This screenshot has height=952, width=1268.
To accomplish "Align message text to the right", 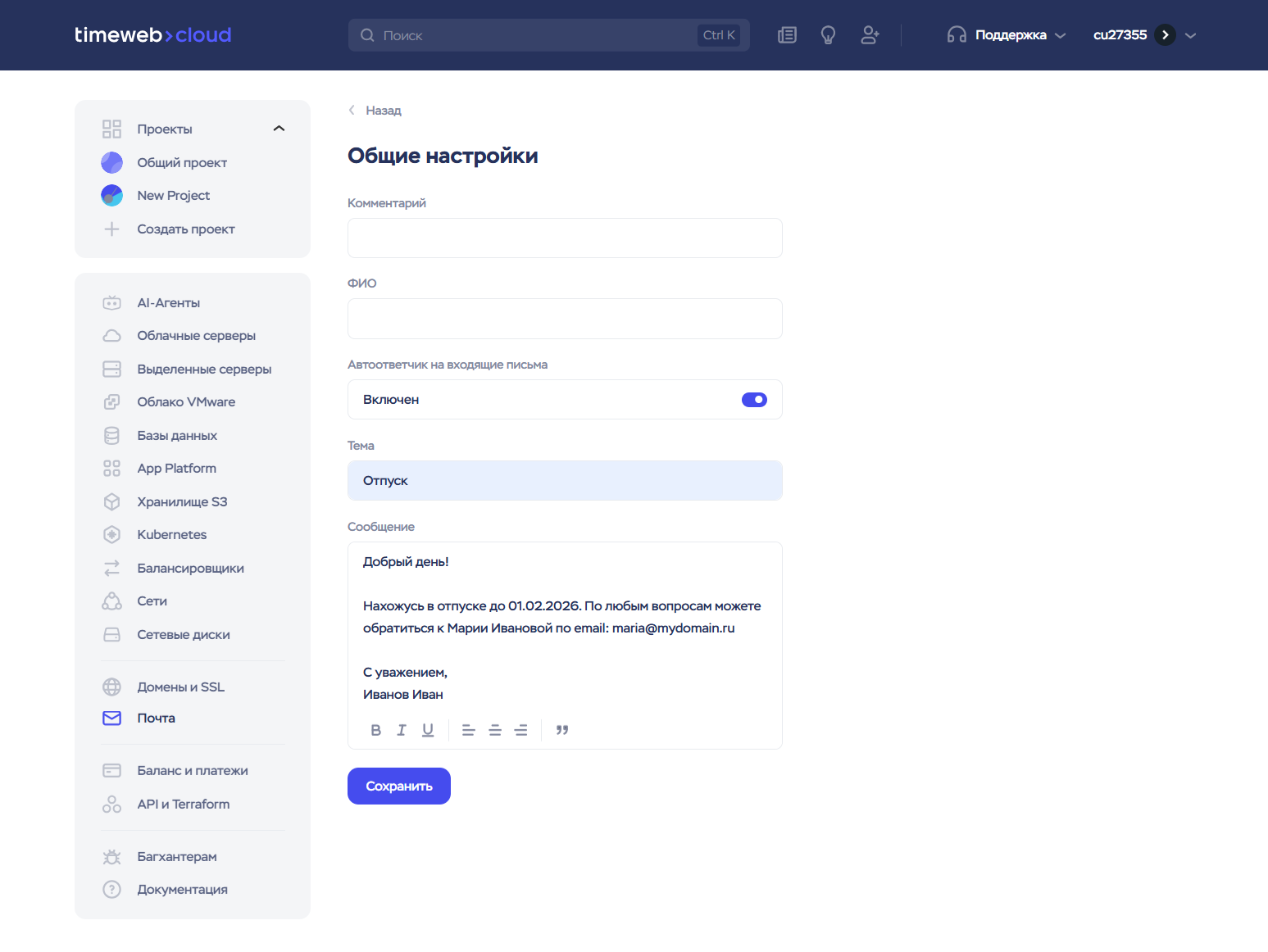I will (x=520, y=730).
